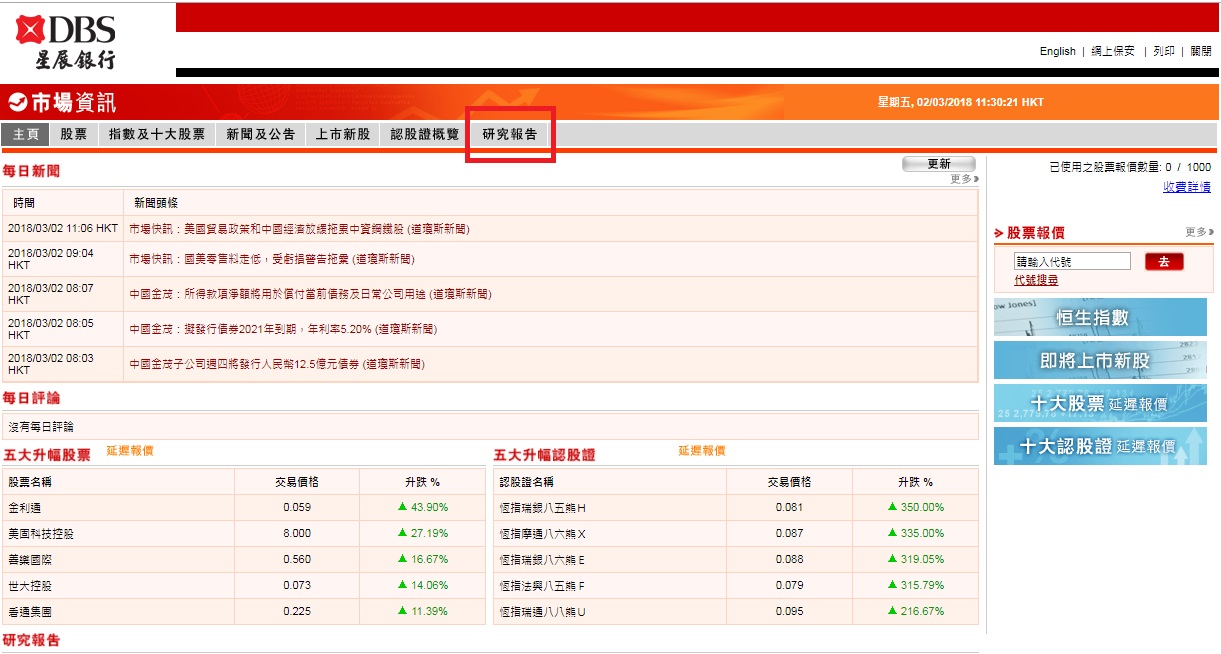1221x654 pixels.
Task: Go to the 新聞及公告 tab
Action: point(260,134)
